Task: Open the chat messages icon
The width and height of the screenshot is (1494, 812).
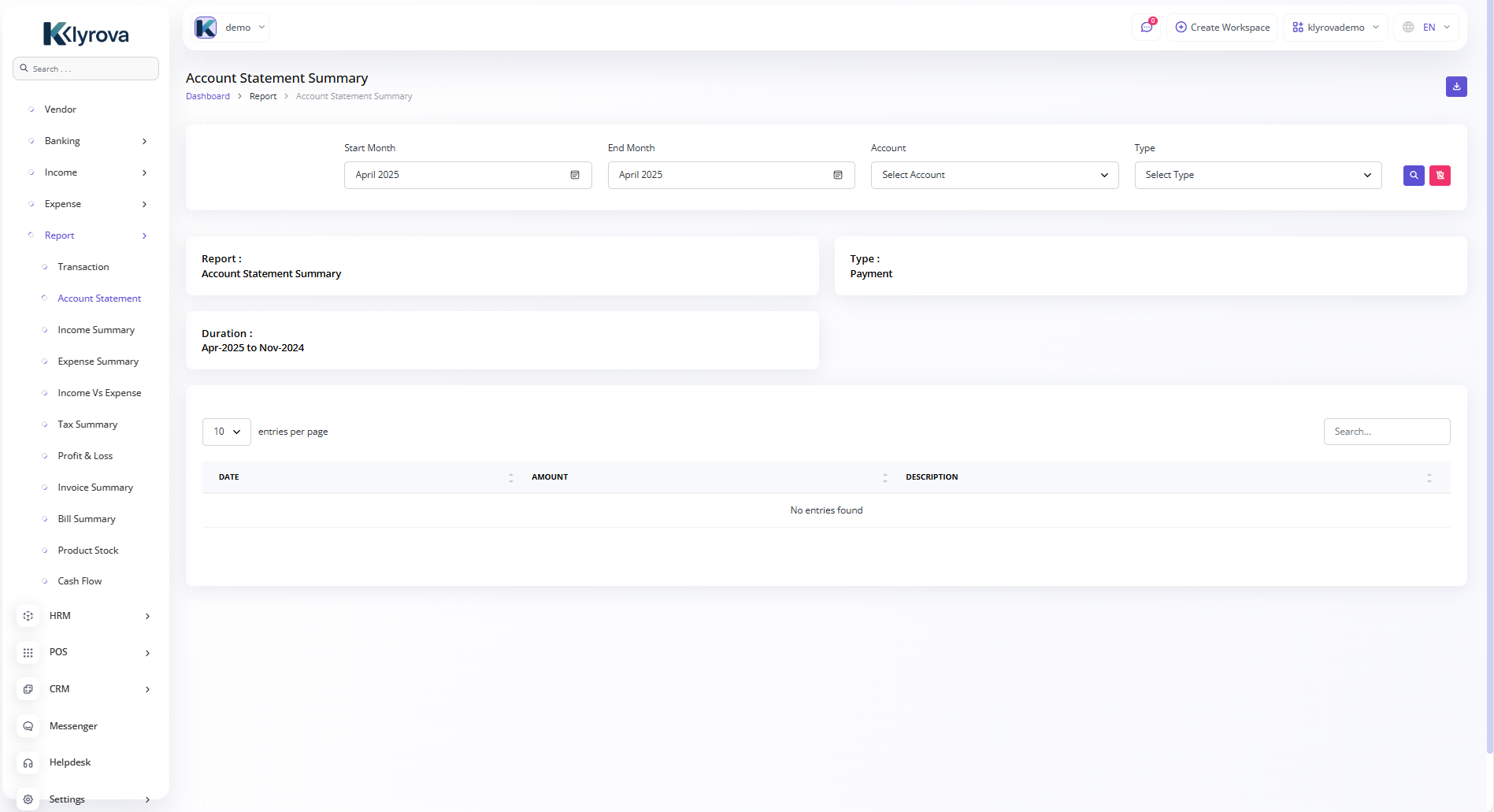Action: (1147, 28)
